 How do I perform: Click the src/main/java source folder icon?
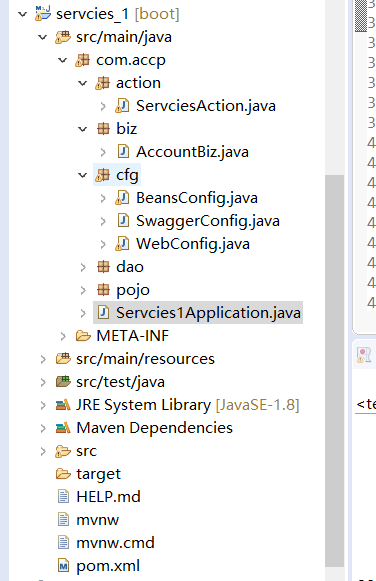(63, 37)
